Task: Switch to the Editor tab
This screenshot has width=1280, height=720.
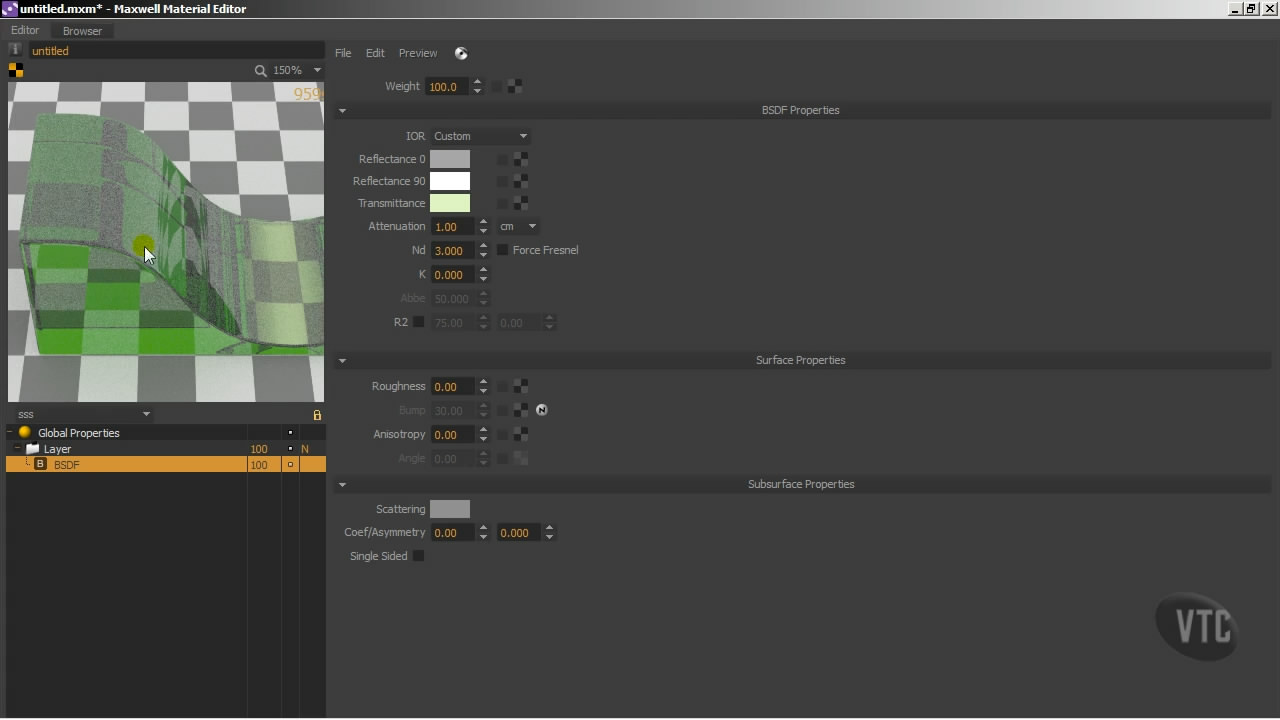Action: pos(25,31)
